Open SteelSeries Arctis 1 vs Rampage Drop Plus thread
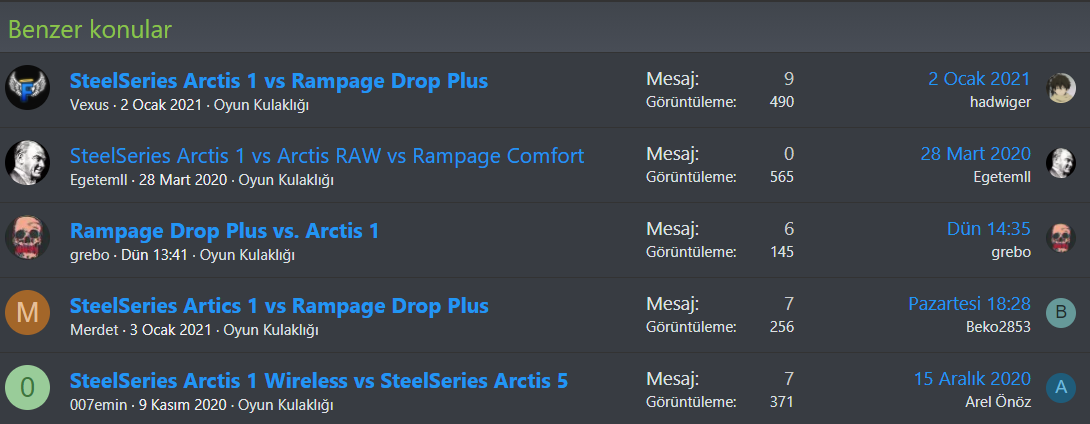This screenshot has width=1090, height=424. [279, 80]
